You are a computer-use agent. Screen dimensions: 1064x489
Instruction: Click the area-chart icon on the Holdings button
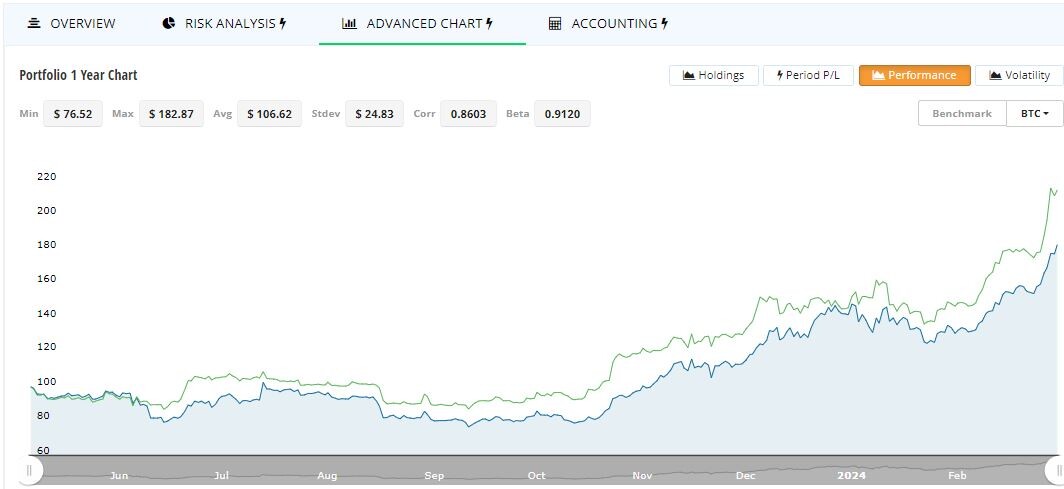click(x=688, y=75)
